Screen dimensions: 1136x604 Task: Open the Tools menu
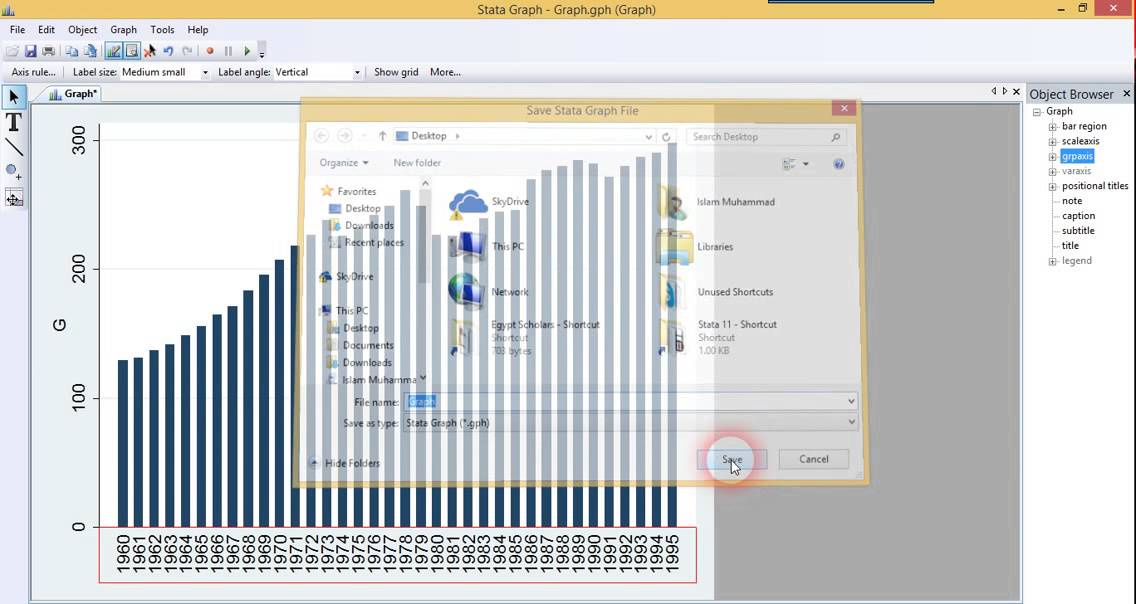(x=162, y=30)
